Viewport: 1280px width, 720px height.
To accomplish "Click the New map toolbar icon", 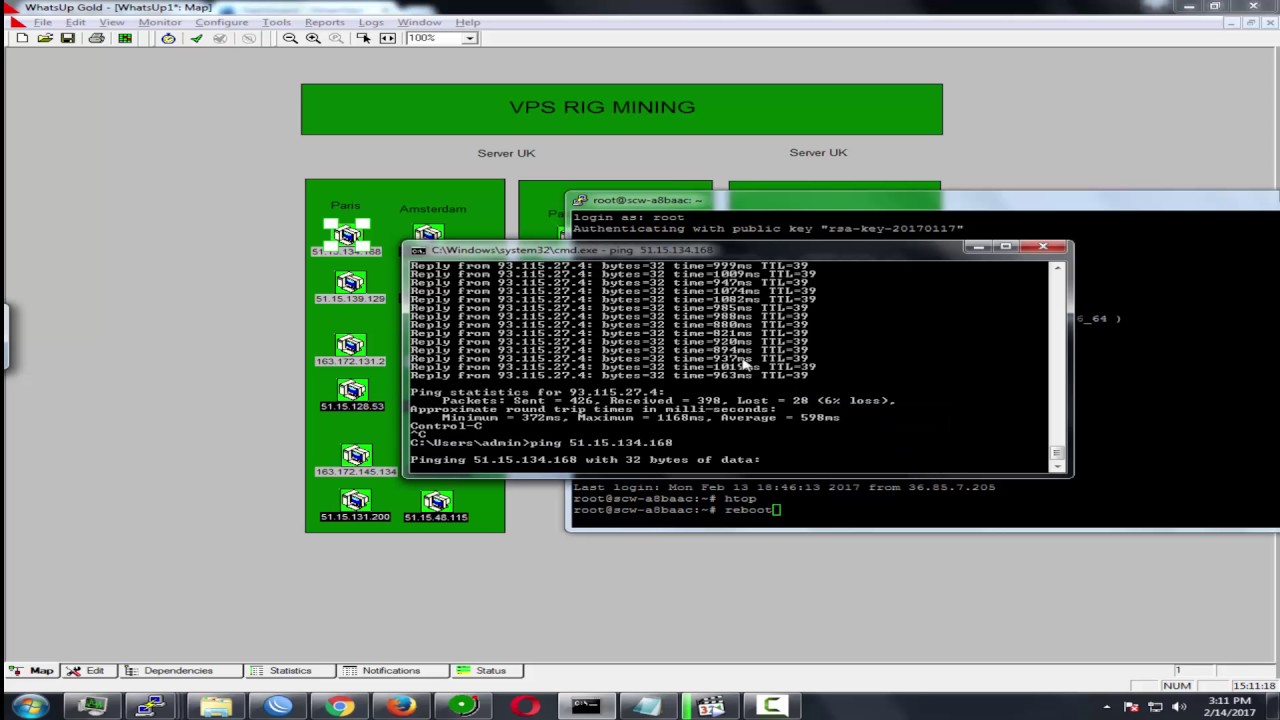I will point(22,38).
